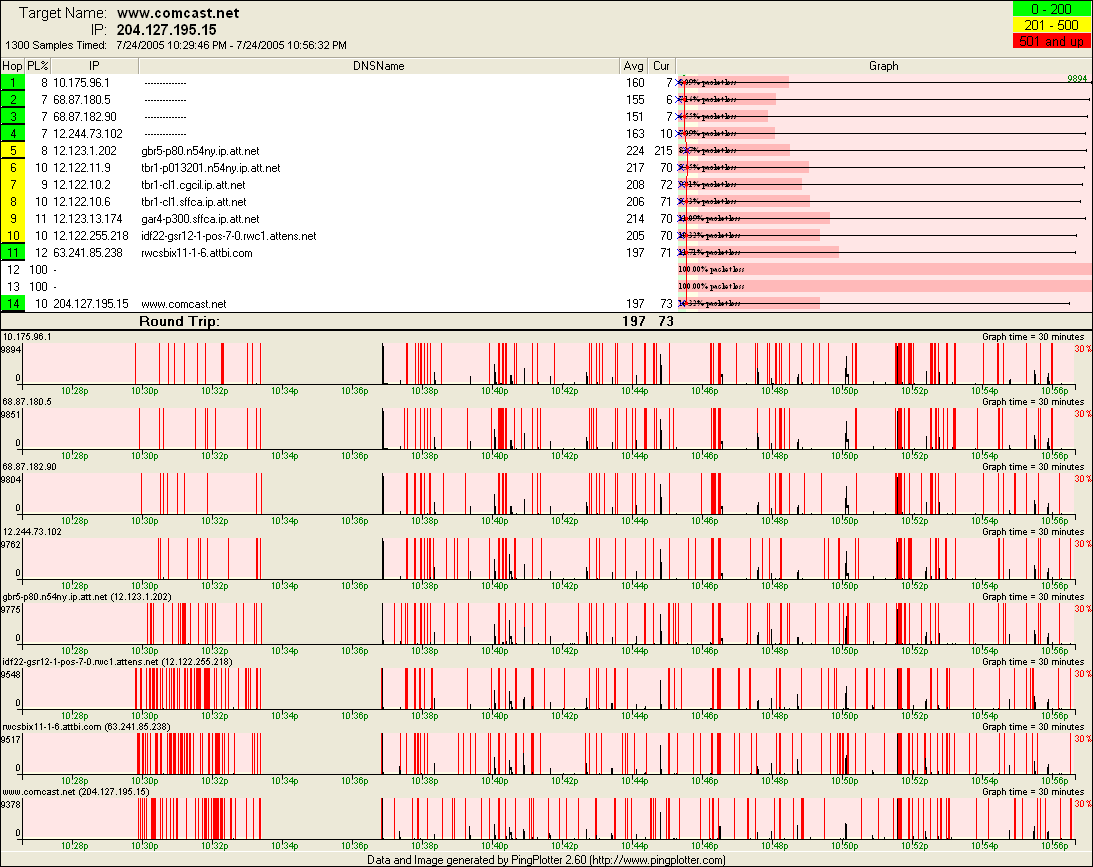
Task: Click the idf22-gsr12-1-pos-7-0.rwc1.attens.net (12.122.255.218) graph title
Action: (117, 662)
